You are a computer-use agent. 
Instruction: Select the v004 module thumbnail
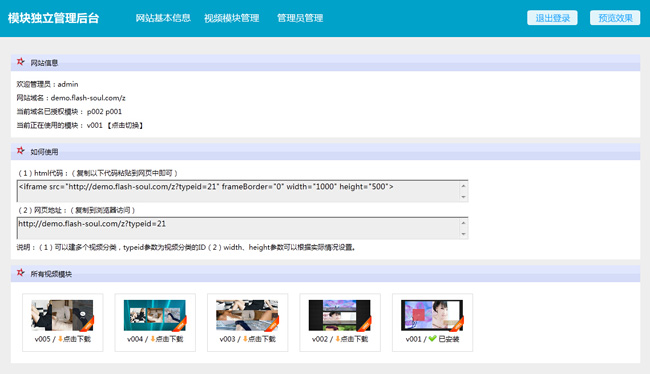click(x=155, y=315)
